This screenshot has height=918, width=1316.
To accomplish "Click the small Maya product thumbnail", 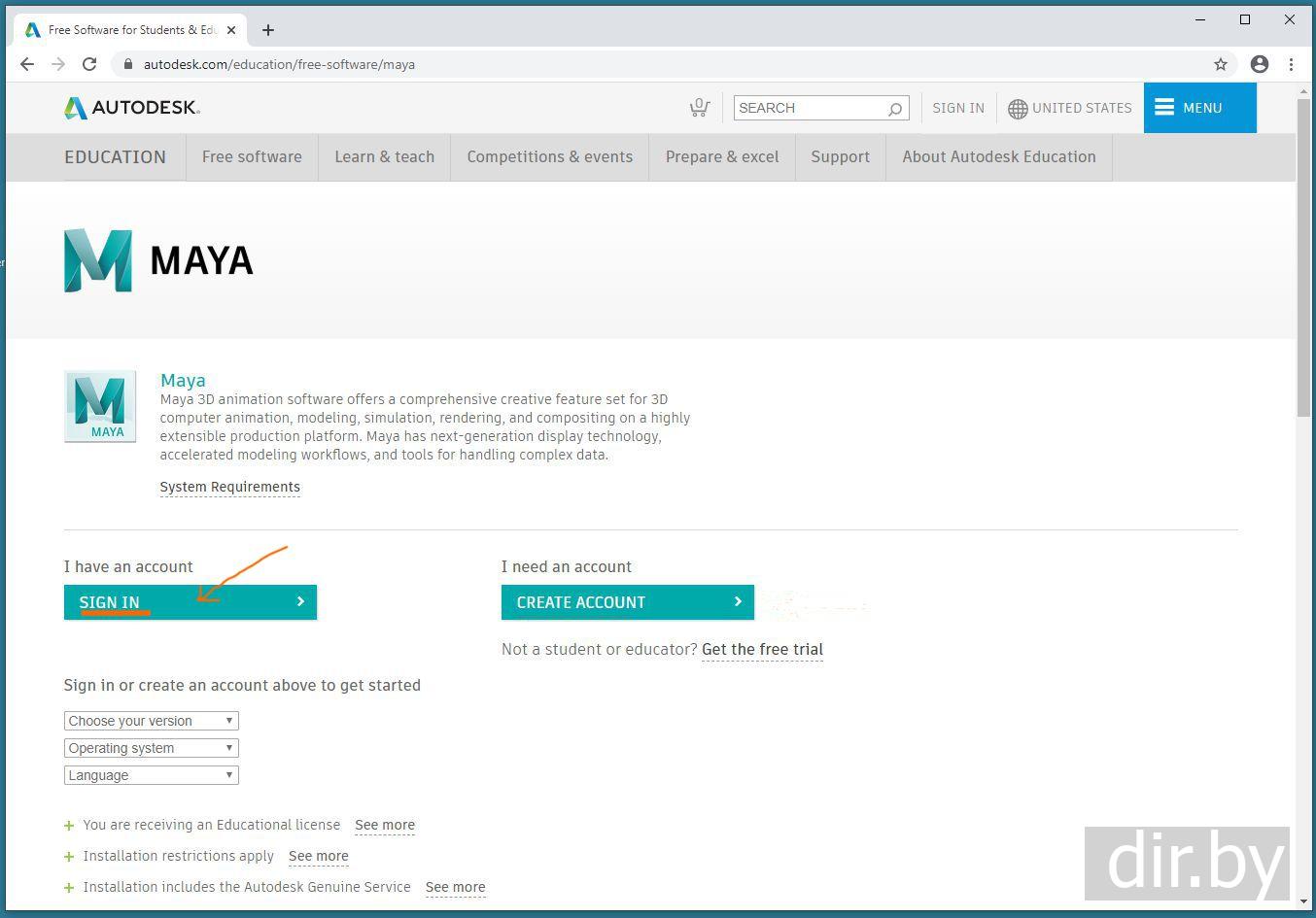I will (100, 406).
